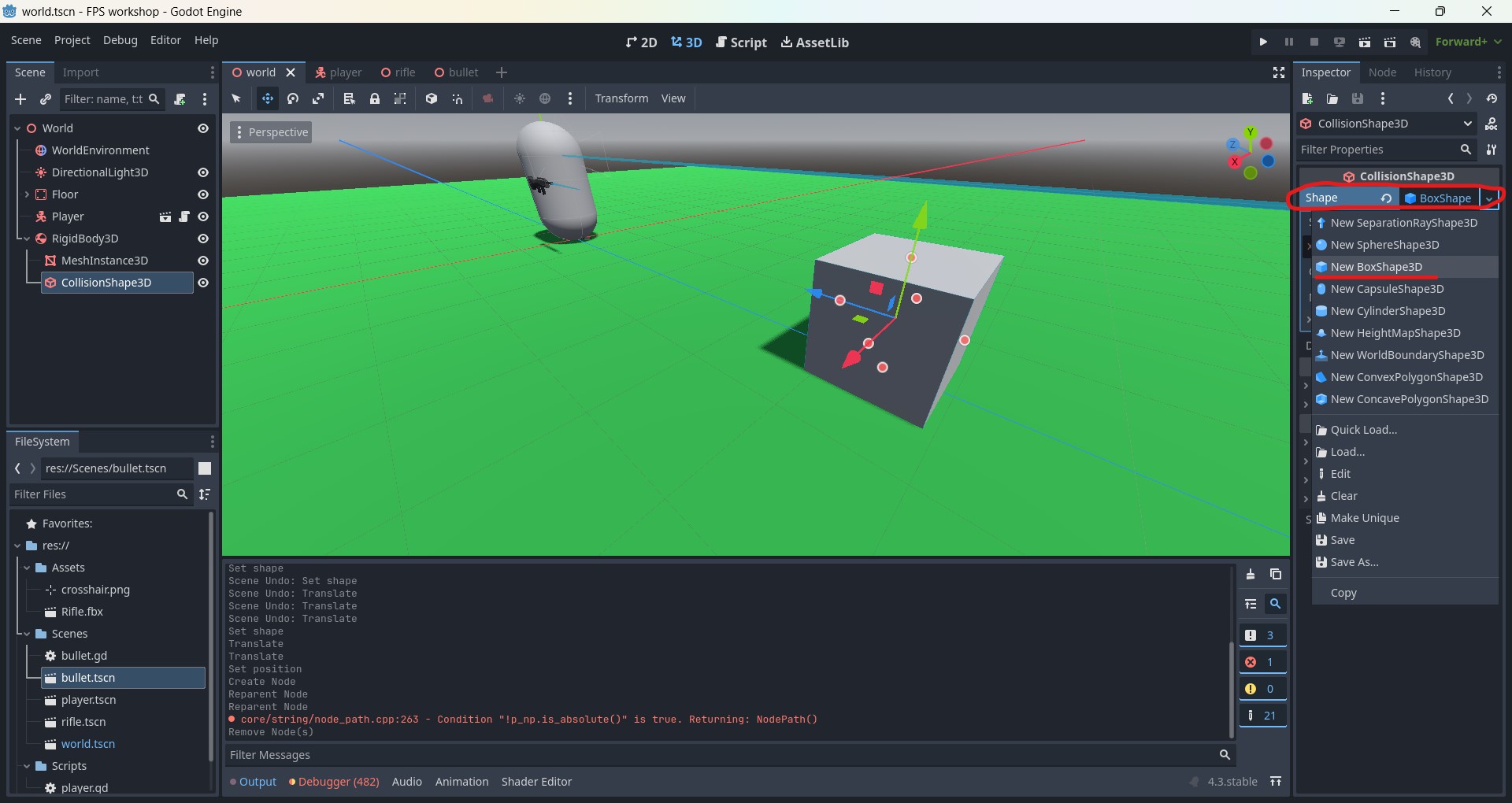Image resolution: width=1512 pixels, height=803 pixels.
Task: Click the Perspective view button
Action: tap(271, 132)
